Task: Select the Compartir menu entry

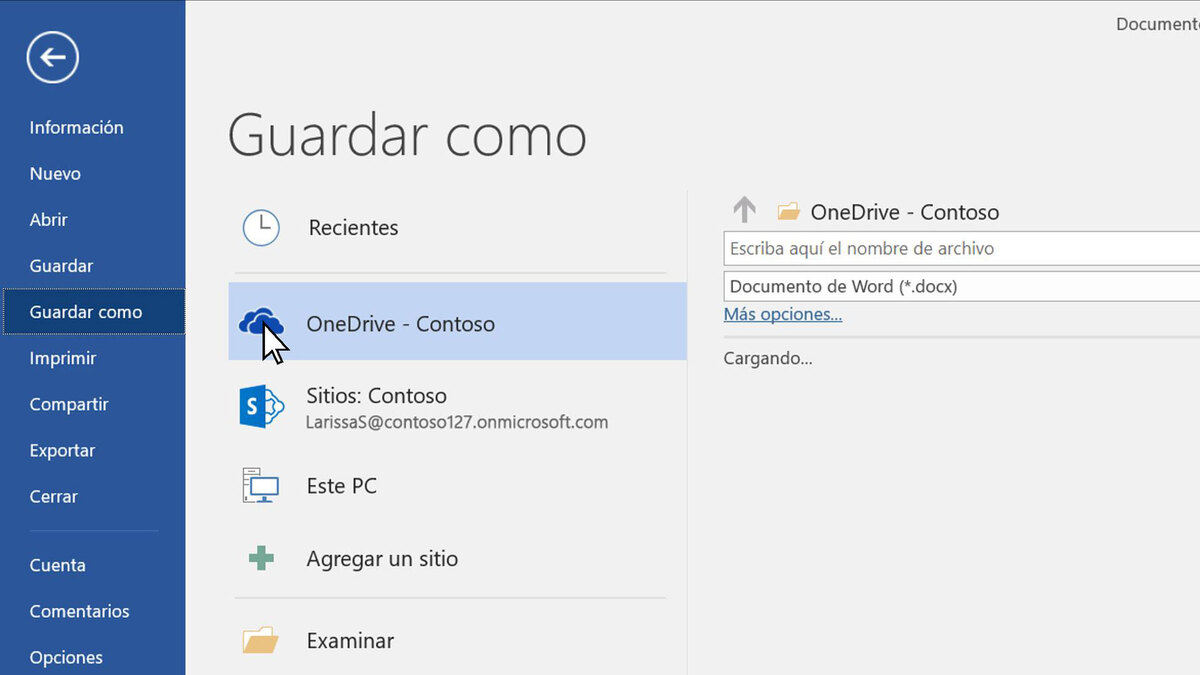Action: coord(69,404)
